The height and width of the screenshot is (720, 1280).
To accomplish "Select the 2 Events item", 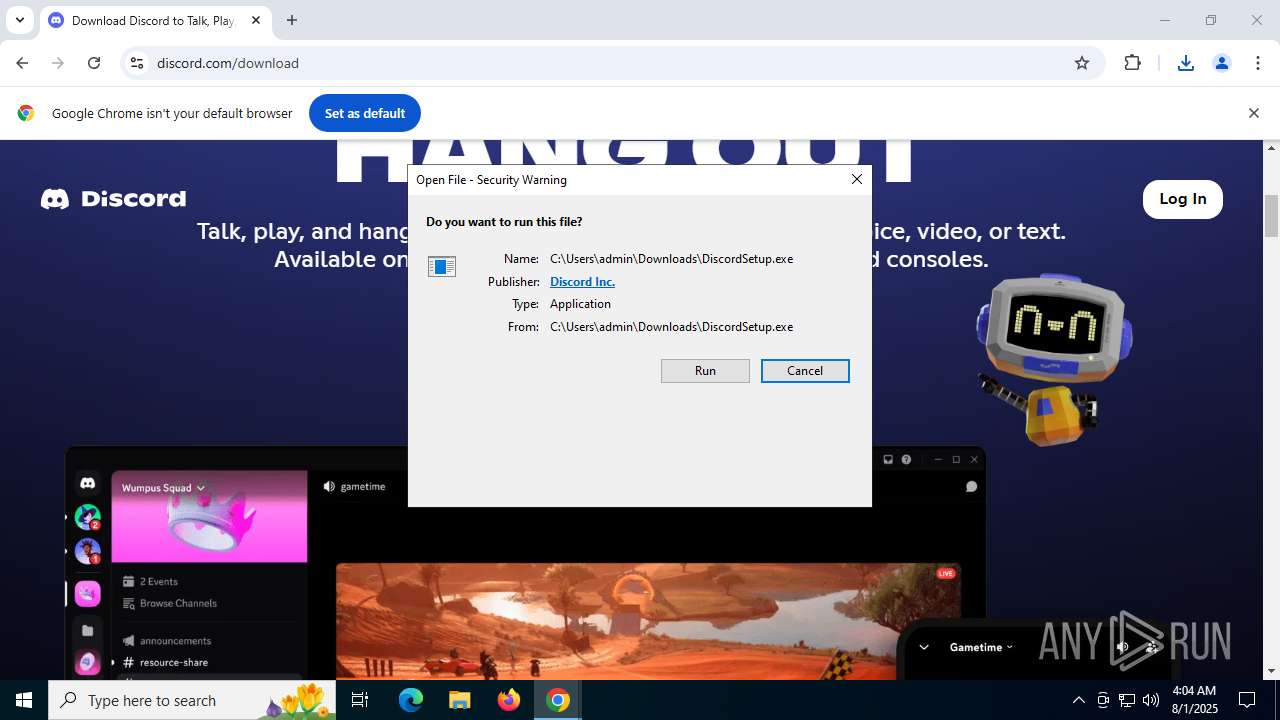I will pyautogui.click(x=150, y=581).
